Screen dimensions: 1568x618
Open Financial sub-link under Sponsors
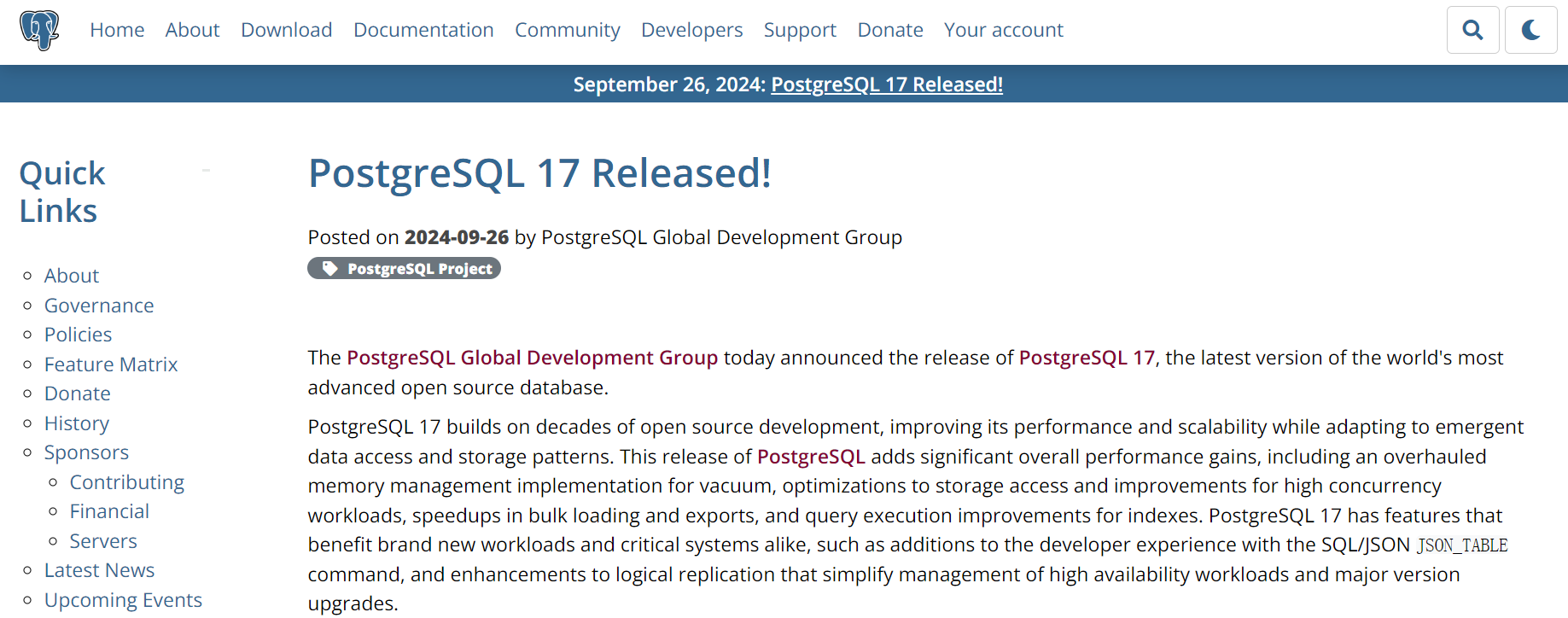pos(109,511)
